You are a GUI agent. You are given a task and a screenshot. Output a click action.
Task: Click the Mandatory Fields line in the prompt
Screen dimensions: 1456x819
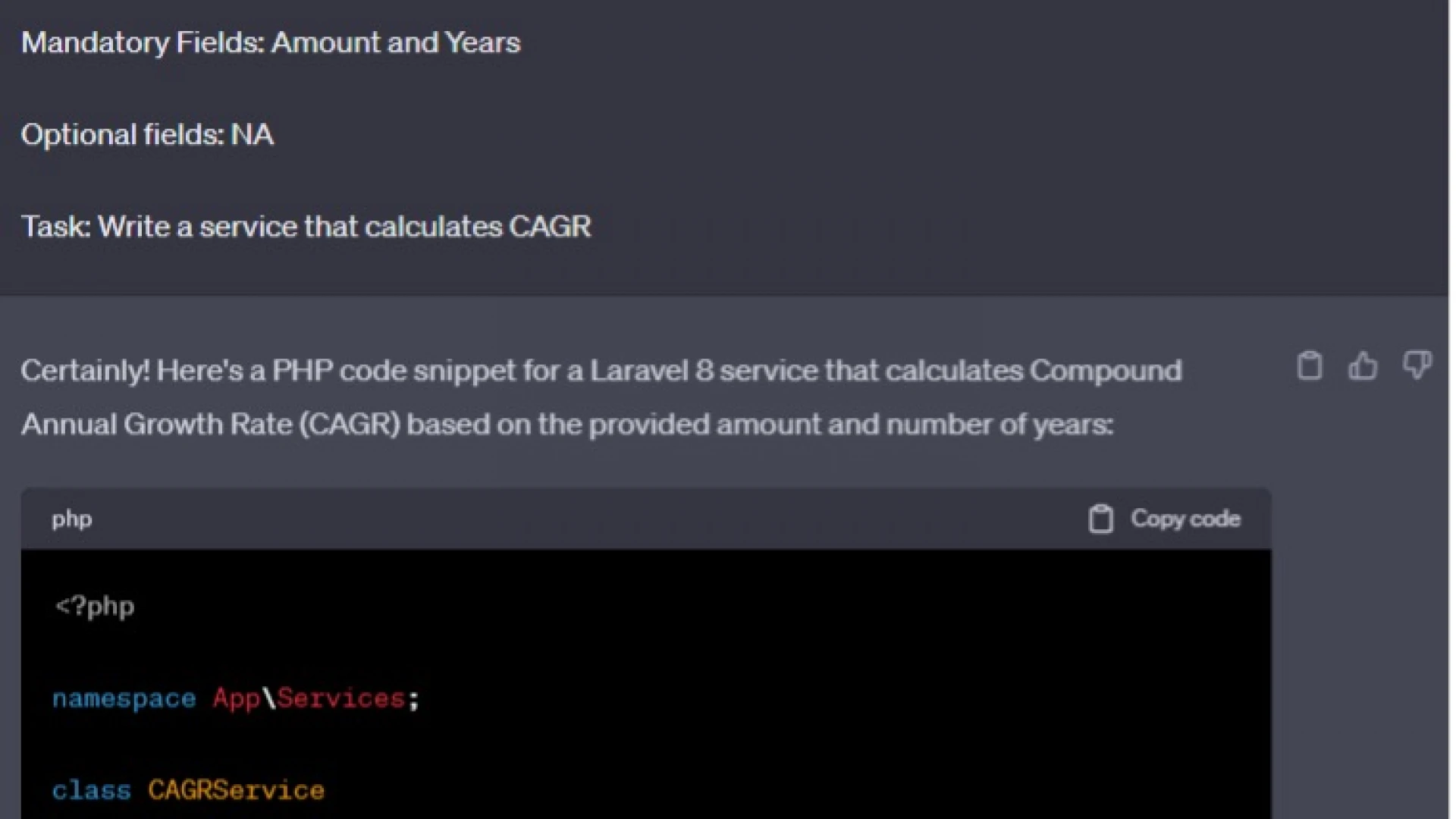(271, 42)
